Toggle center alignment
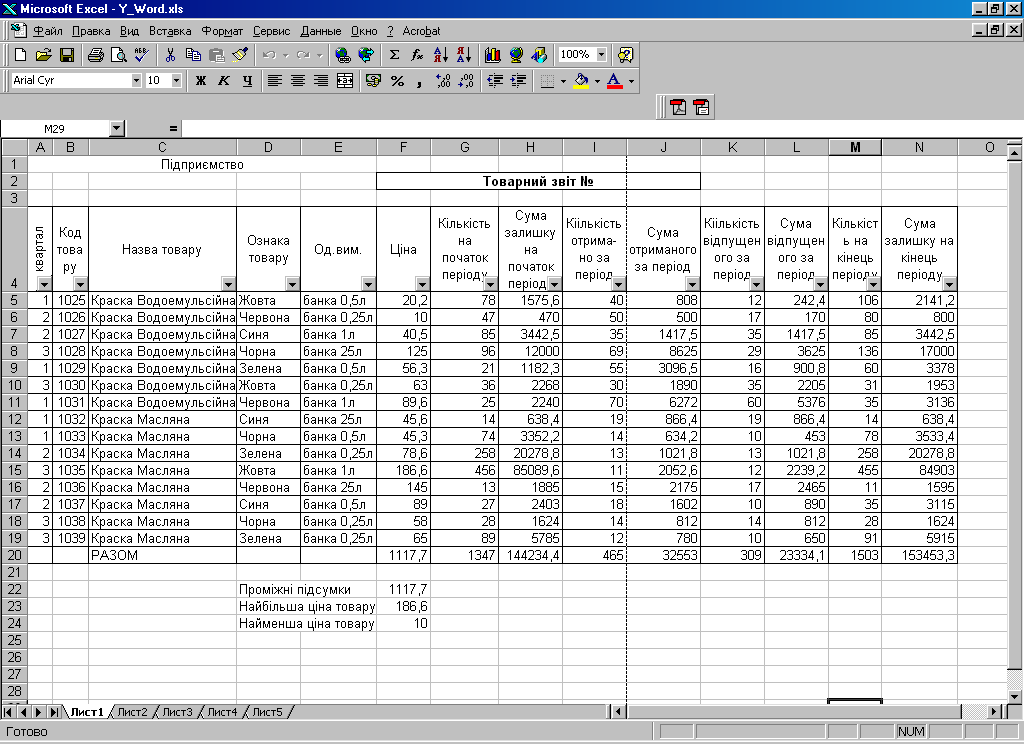1024x744 pixels. pyautogui.click(x=298, y=81)
